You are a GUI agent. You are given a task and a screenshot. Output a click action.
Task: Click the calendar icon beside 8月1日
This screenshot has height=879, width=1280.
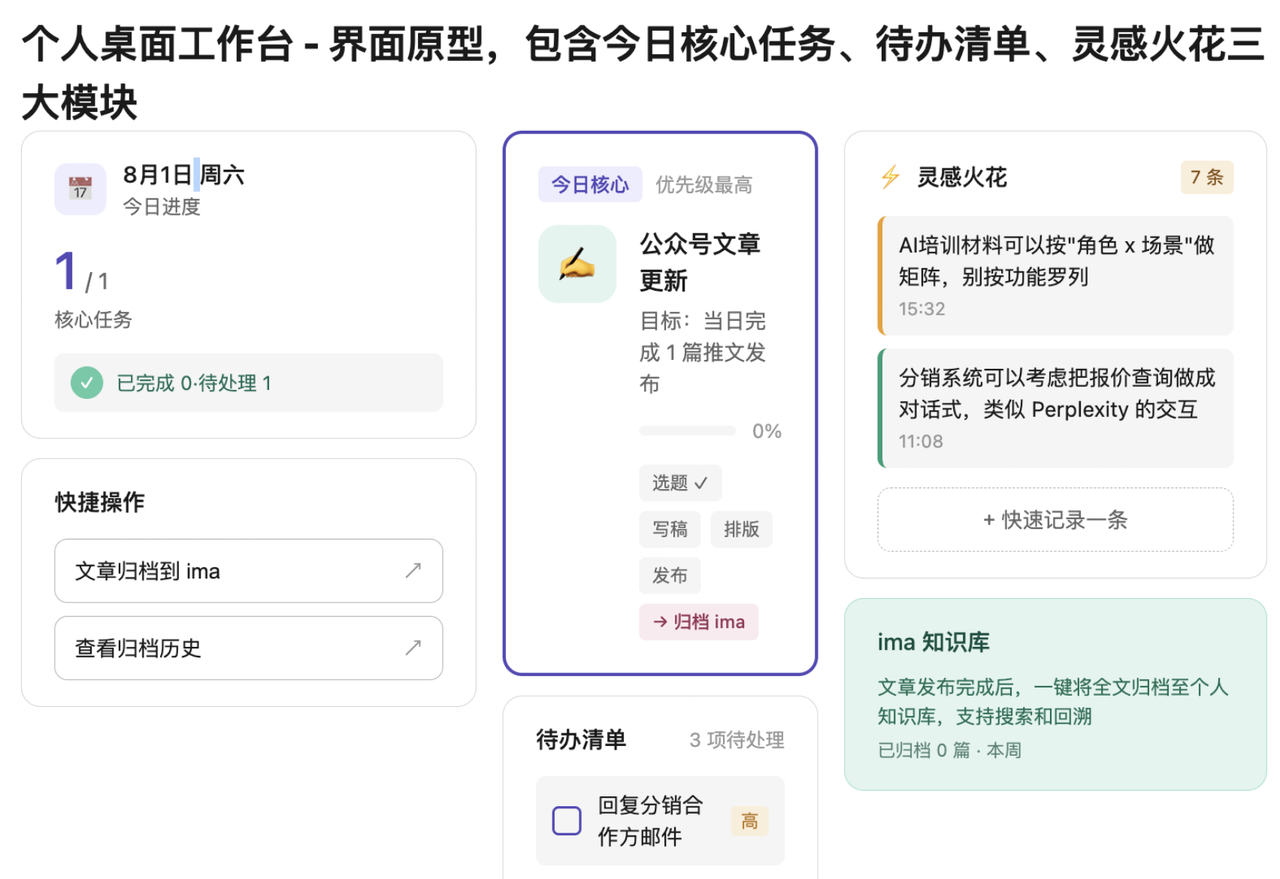click(x=80, y=189)
